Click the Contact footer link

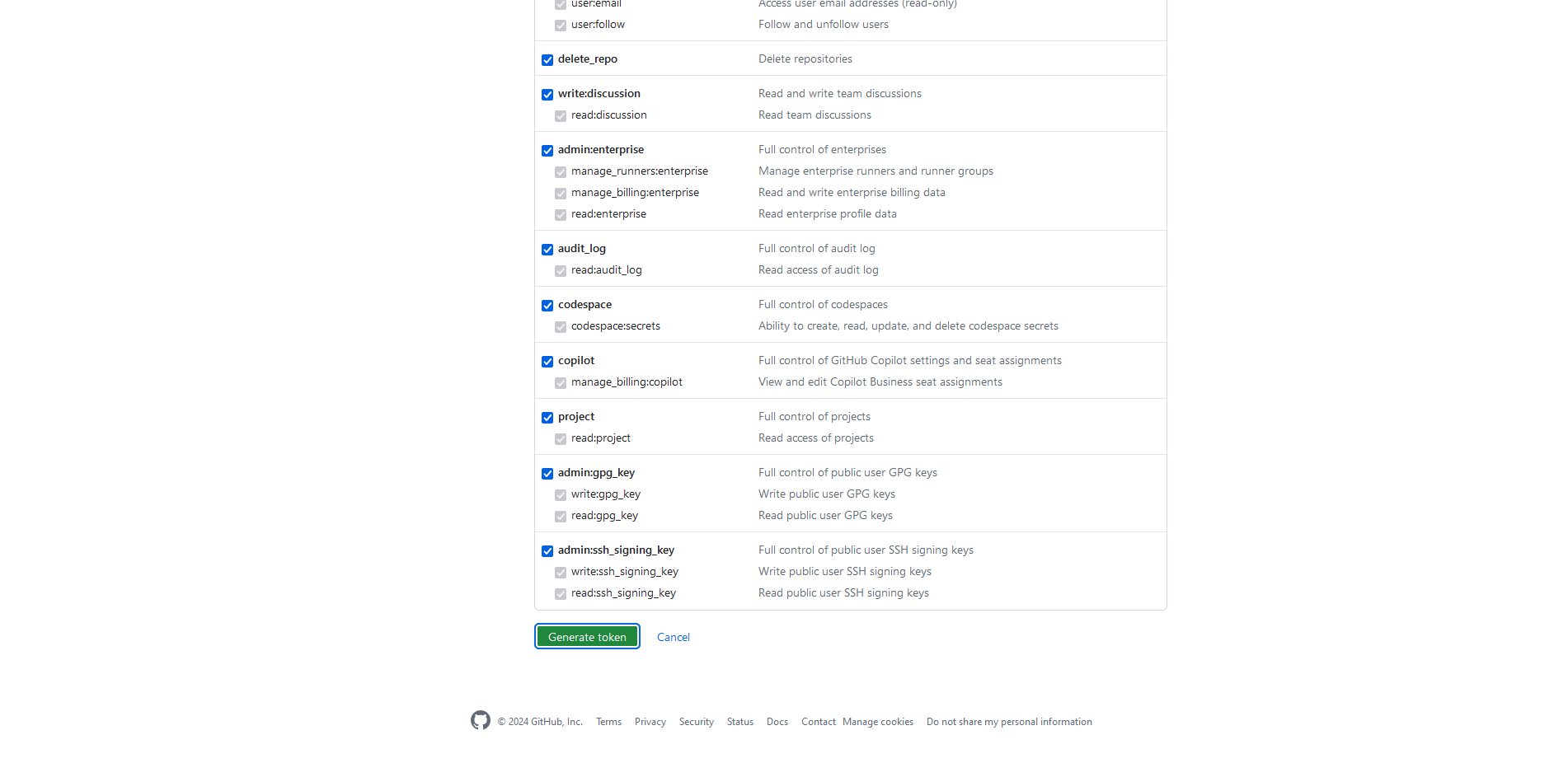coord(818,722)
